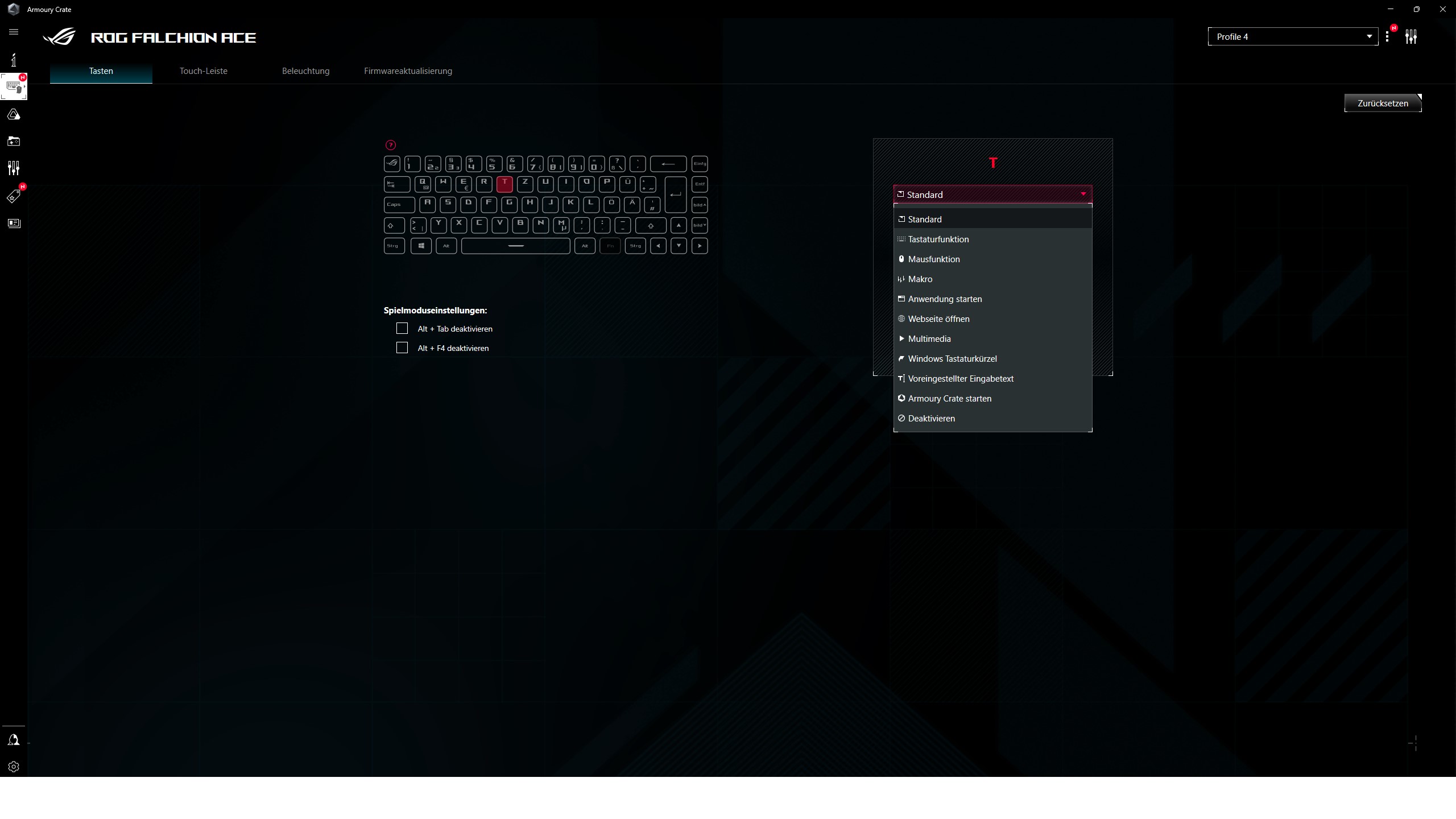The image size is (1456, 819).
Task: Open the News sidebar icon
Action: tap(14, 223)
